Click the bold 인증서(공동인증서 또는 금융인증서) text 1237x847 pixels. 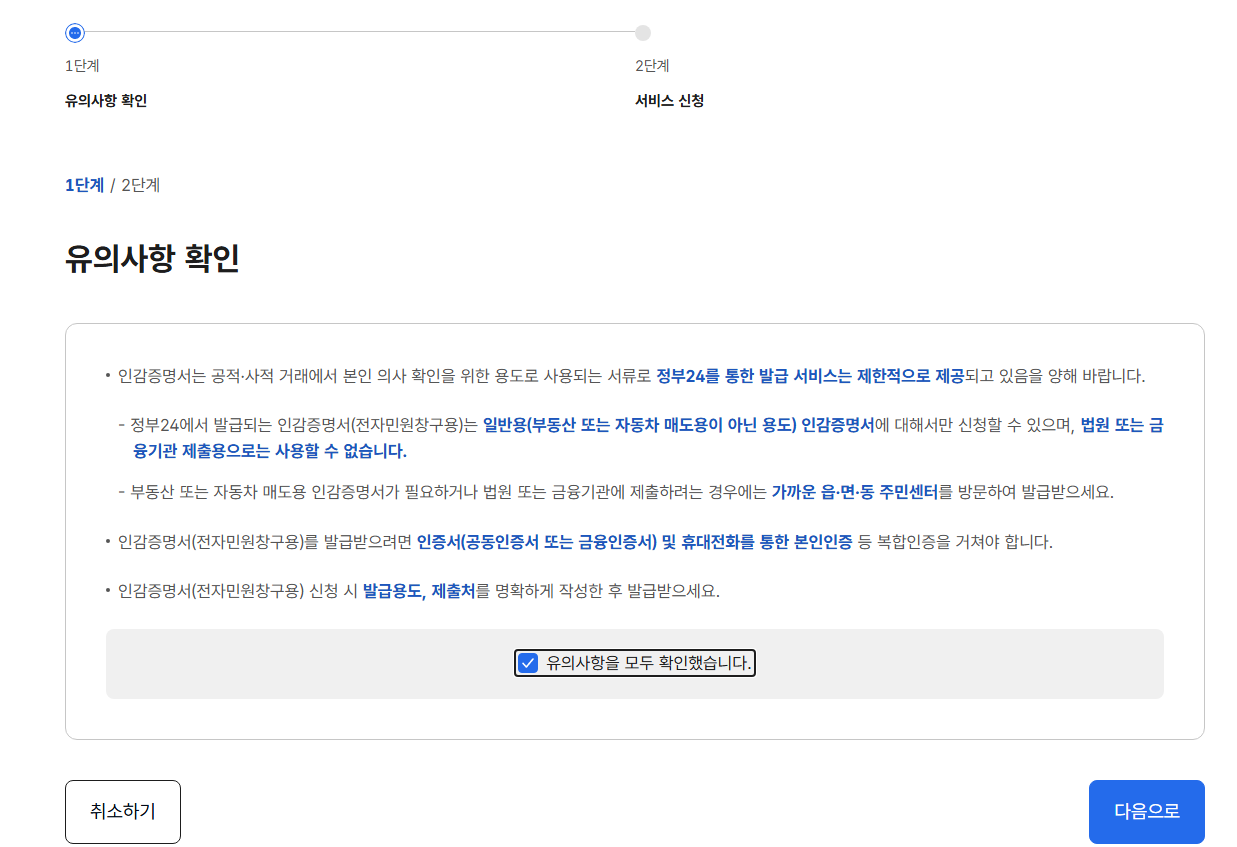pos(537,542)
